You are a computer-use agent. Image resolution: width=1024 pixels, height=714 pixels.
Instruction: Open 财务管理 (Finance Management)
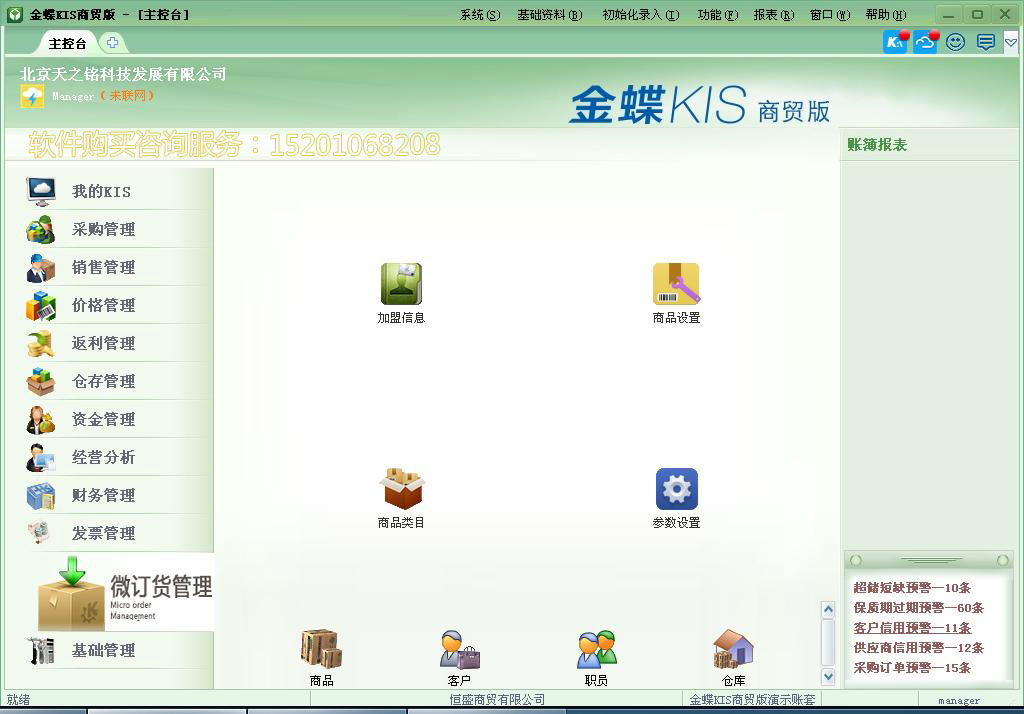pyautogui.click(x=90, y=495)
